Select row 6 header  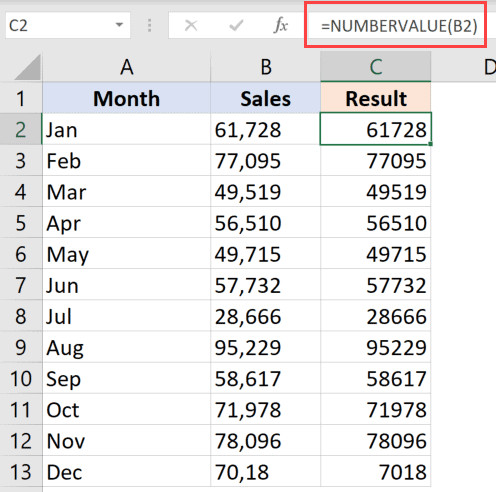[x=21, y=254]
